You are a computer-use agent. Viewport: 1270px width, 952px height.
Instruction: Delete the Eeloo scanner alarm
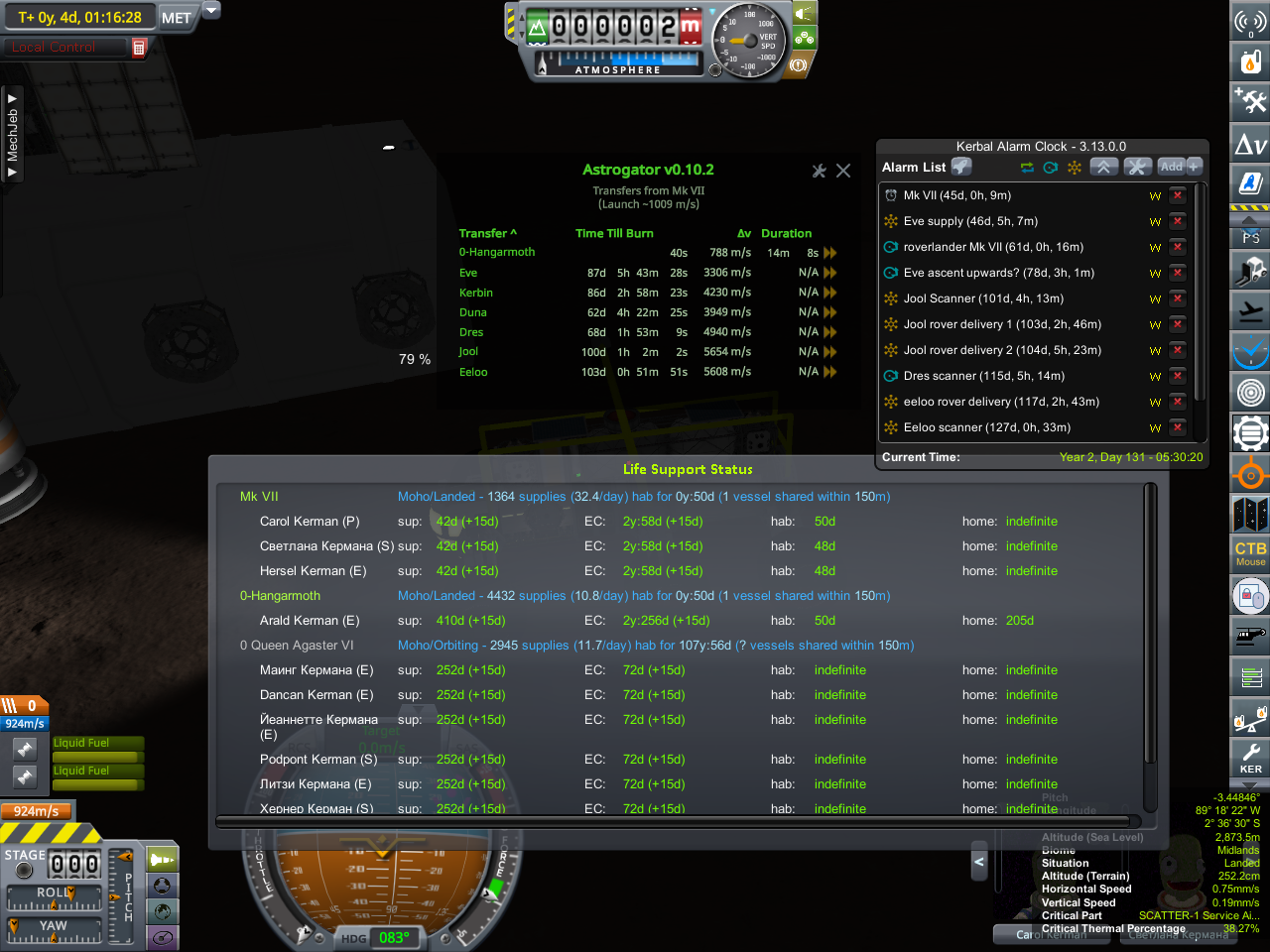[x=1178, y=427]
